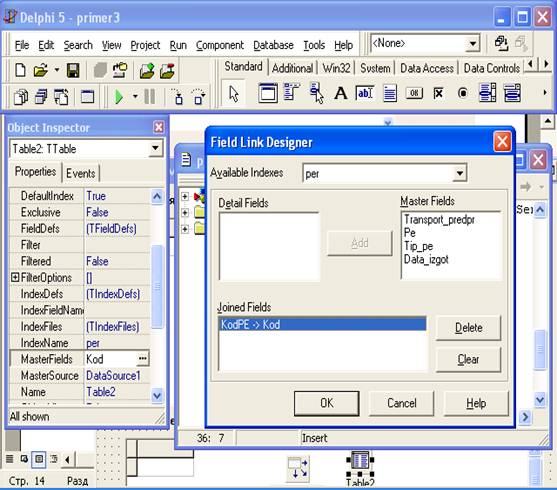The height and width of the screenshot is (490, 557).
Task: Select the CheckBox component in palette
Action: click(439, 93)
